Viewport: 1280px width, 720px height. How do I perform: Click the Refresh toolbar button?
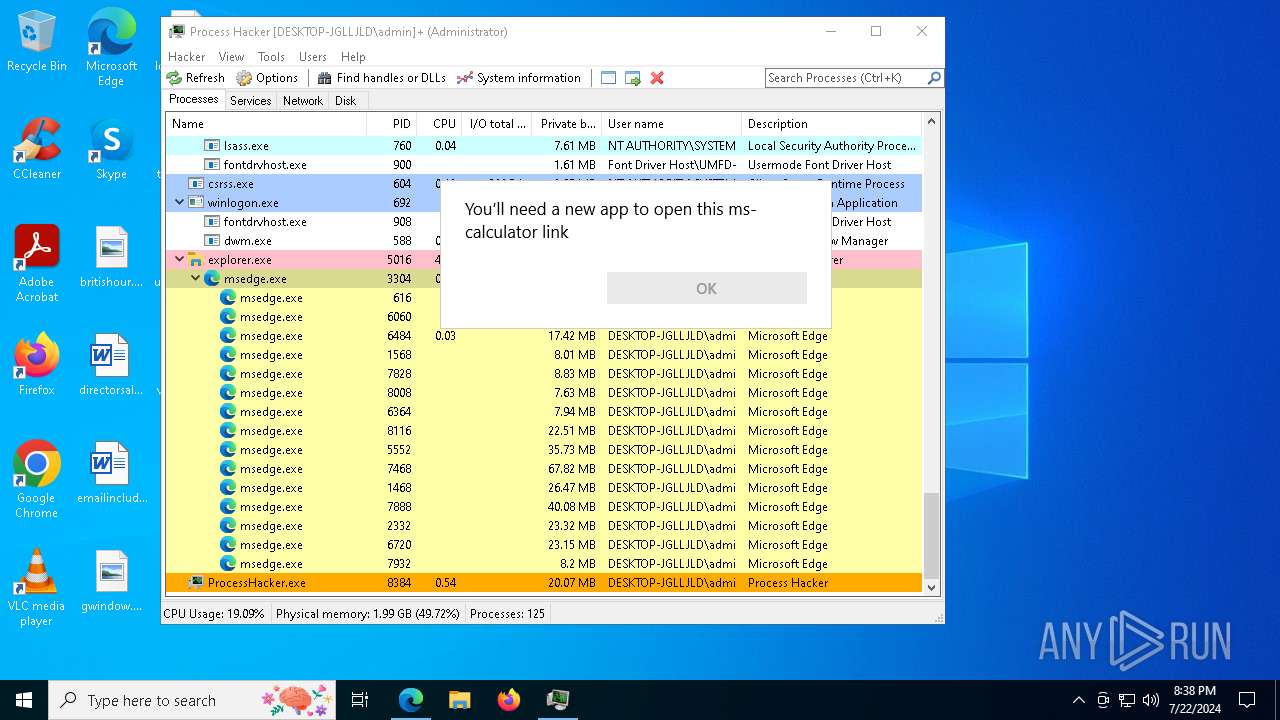(x=196, y=78)
